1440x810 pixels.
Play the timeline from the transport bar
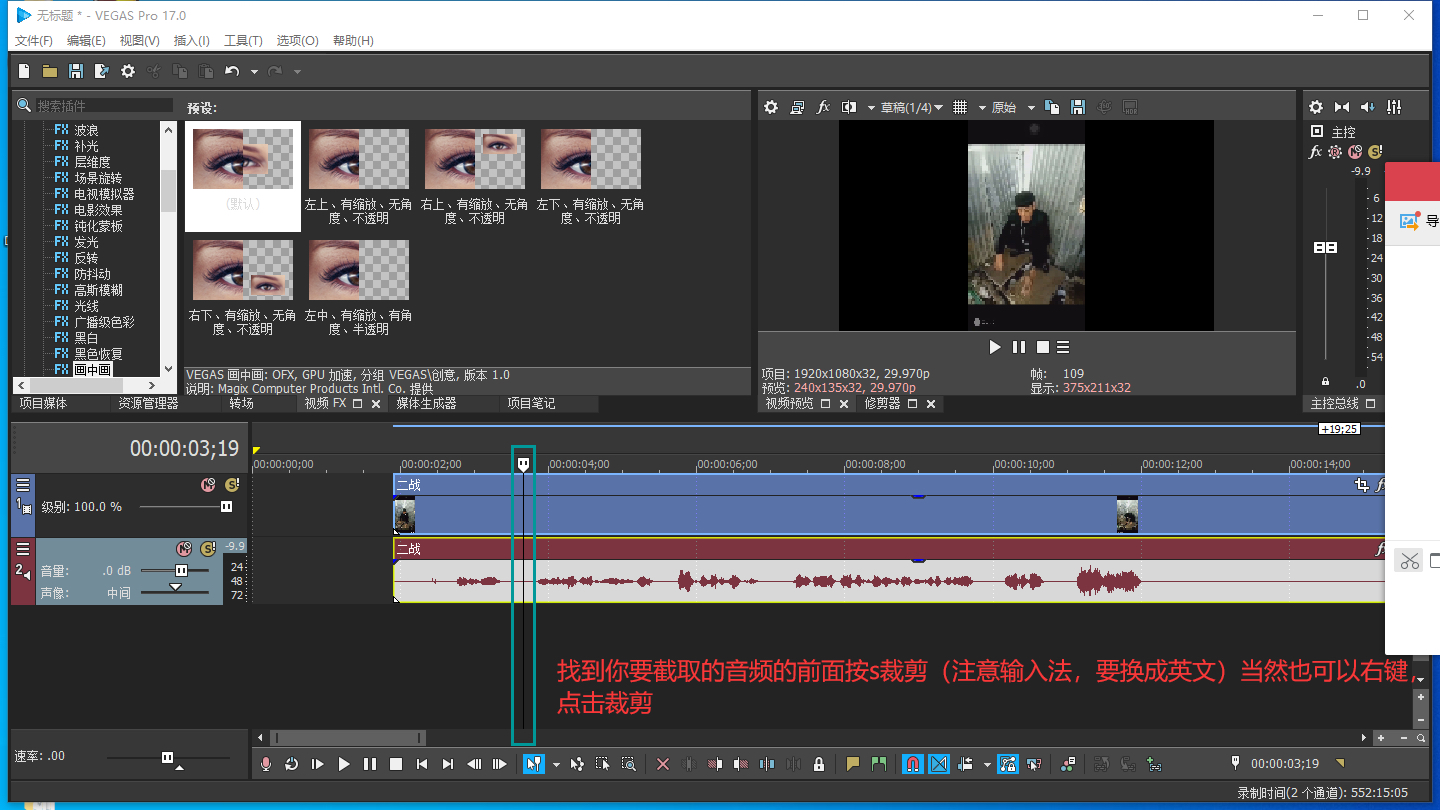point(344,764)
